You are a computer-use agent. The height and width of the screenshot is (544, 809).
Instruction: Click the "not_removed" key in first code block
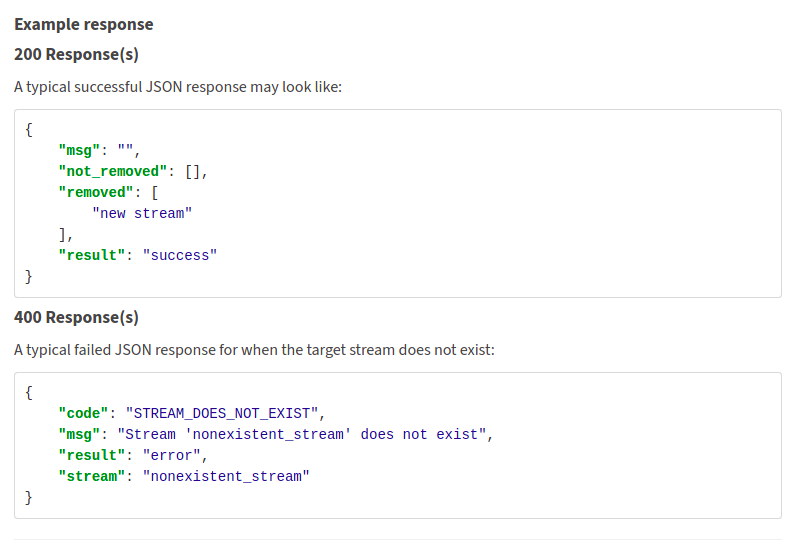pyautogui.click(x=112, y=171)
